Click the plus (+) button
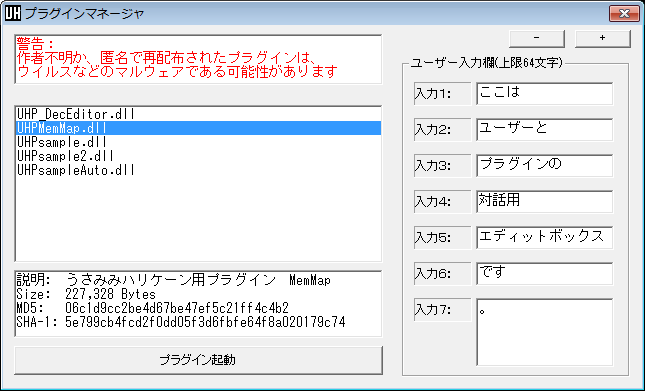This screenshot has width=645, height=391. [x=602, y=38]
